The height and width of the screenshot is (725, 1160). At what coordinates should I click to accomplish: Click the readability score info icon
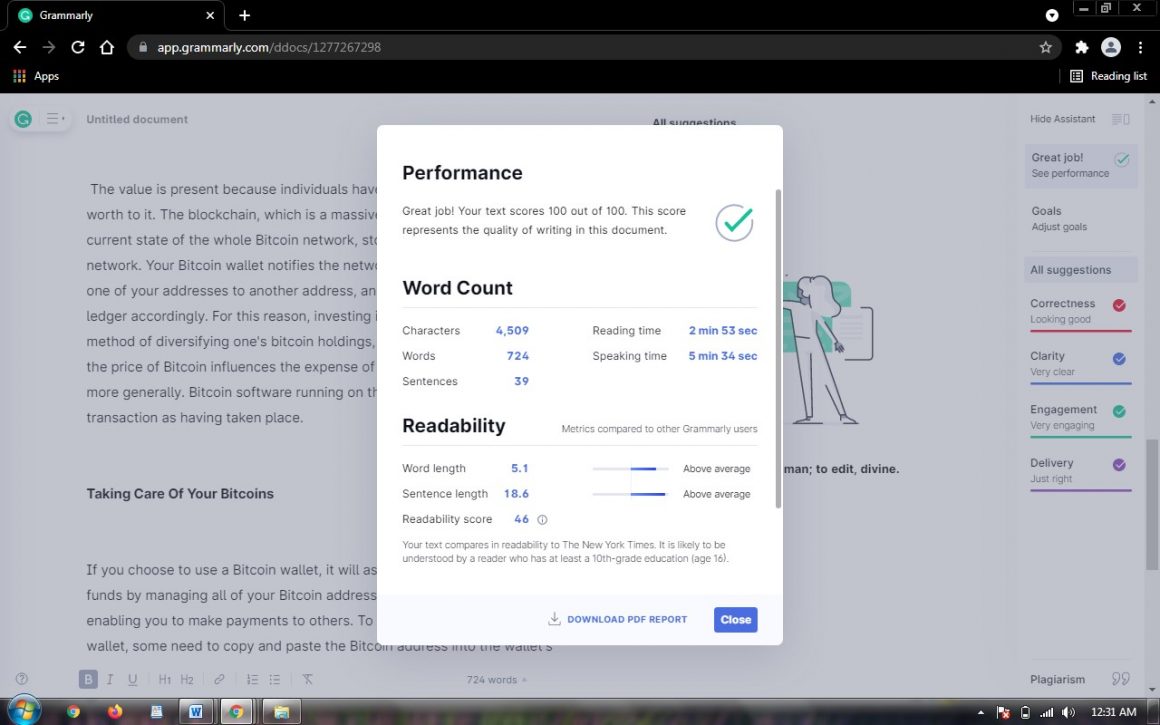[x=543, y=520]
